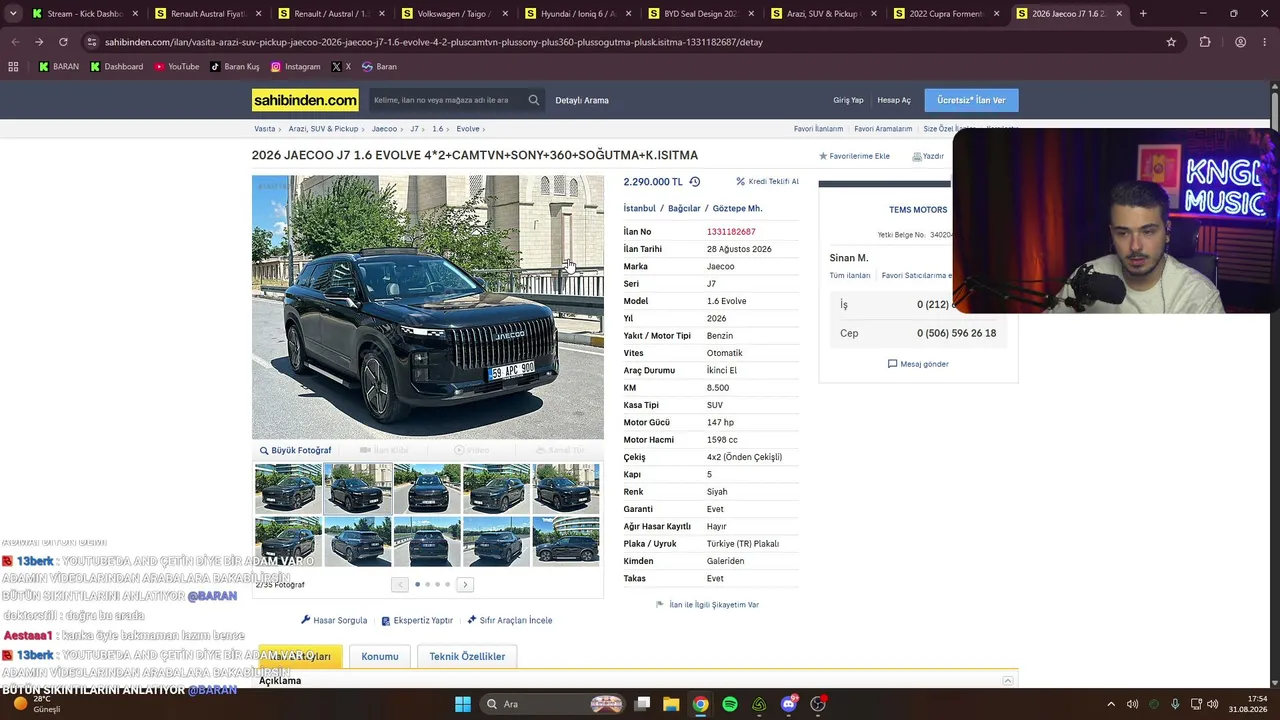Open the X bookmark
This screenshot has width=1280, height=720.
341,67
